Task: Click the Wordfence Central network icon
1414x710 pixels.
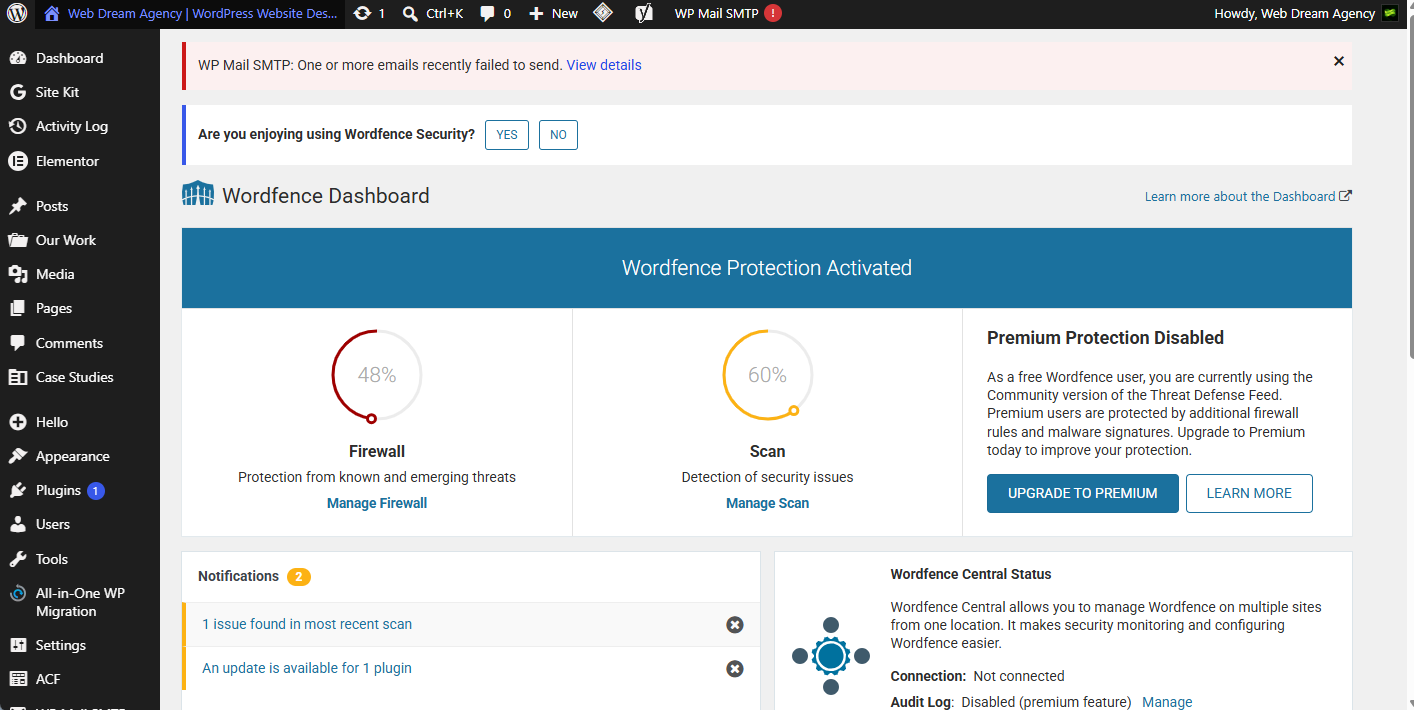Action: click(x=831, y=657)
